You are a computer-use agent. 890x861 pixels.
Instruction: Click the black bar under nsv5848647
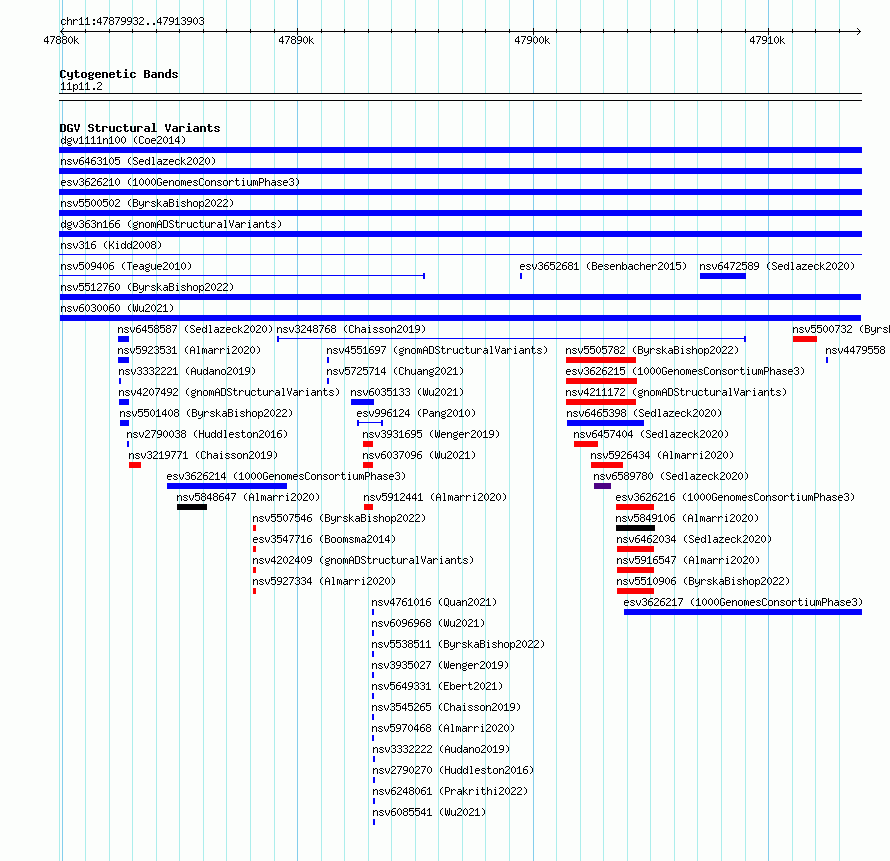(192, 507)
